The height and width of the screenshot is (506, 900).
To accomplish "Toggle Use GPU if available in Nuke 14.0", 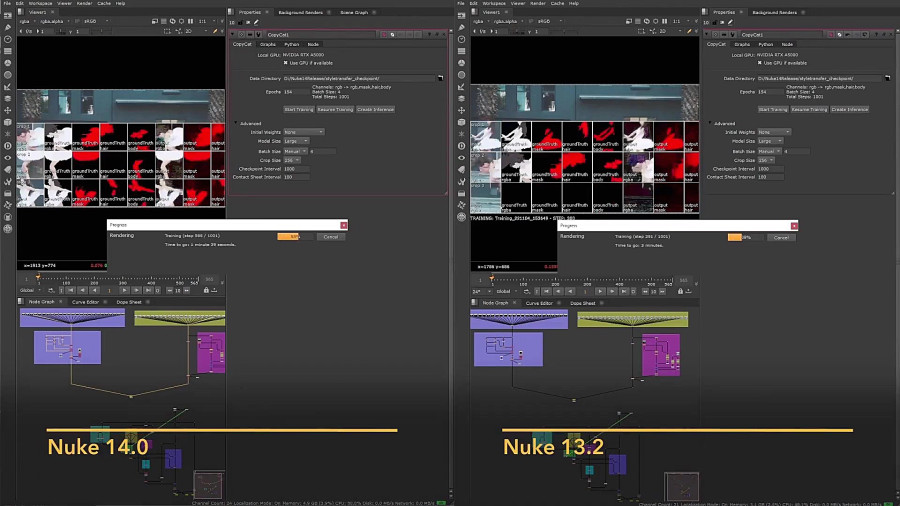I will 285,63.
